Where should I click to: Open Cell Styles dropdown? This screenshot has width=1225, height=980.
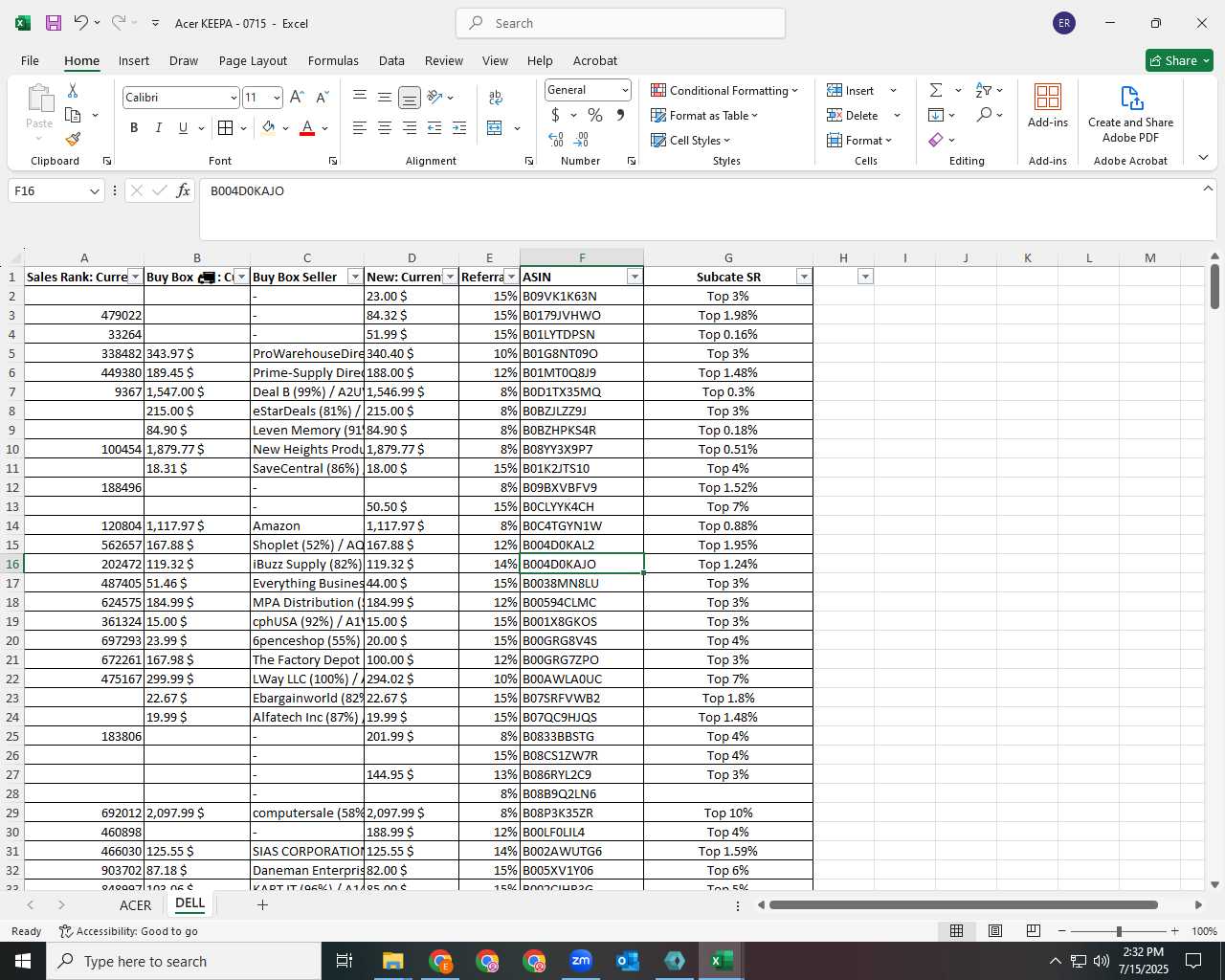point(691,140)
